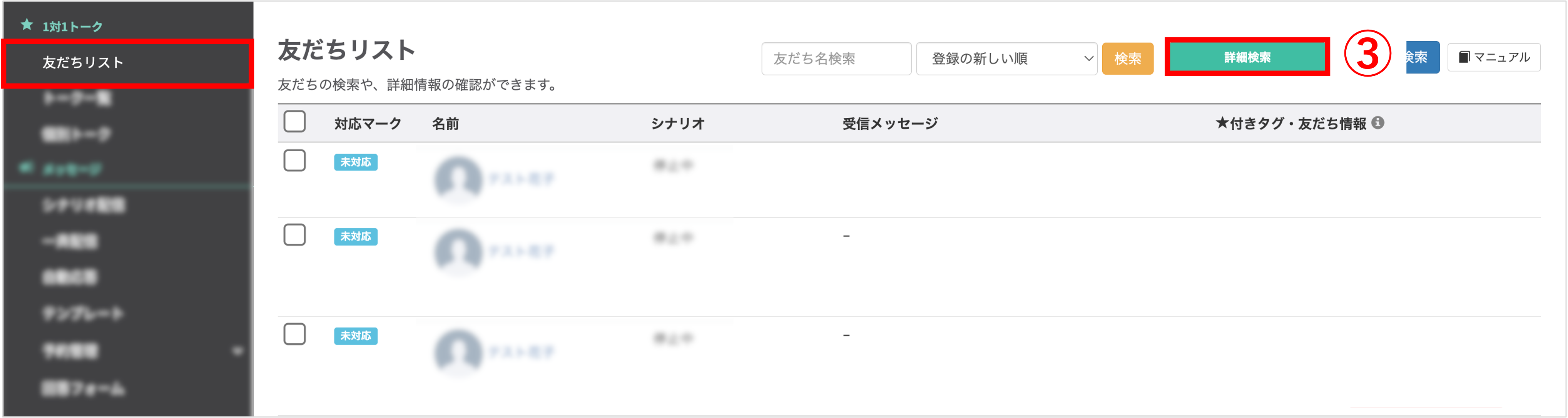Click the third friend's avatar icon

(458, 352)
